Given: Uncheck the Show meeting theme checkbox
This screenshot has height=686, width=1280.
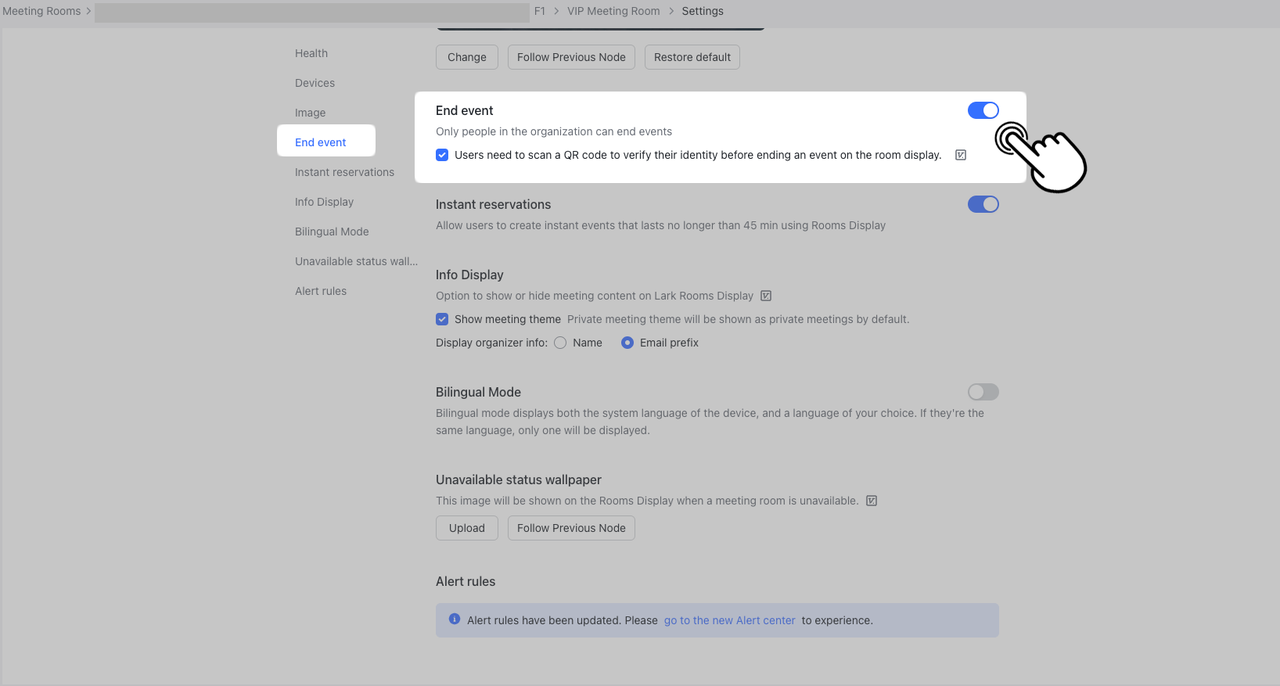Looking at the screenshot, I should pos(442,320).
